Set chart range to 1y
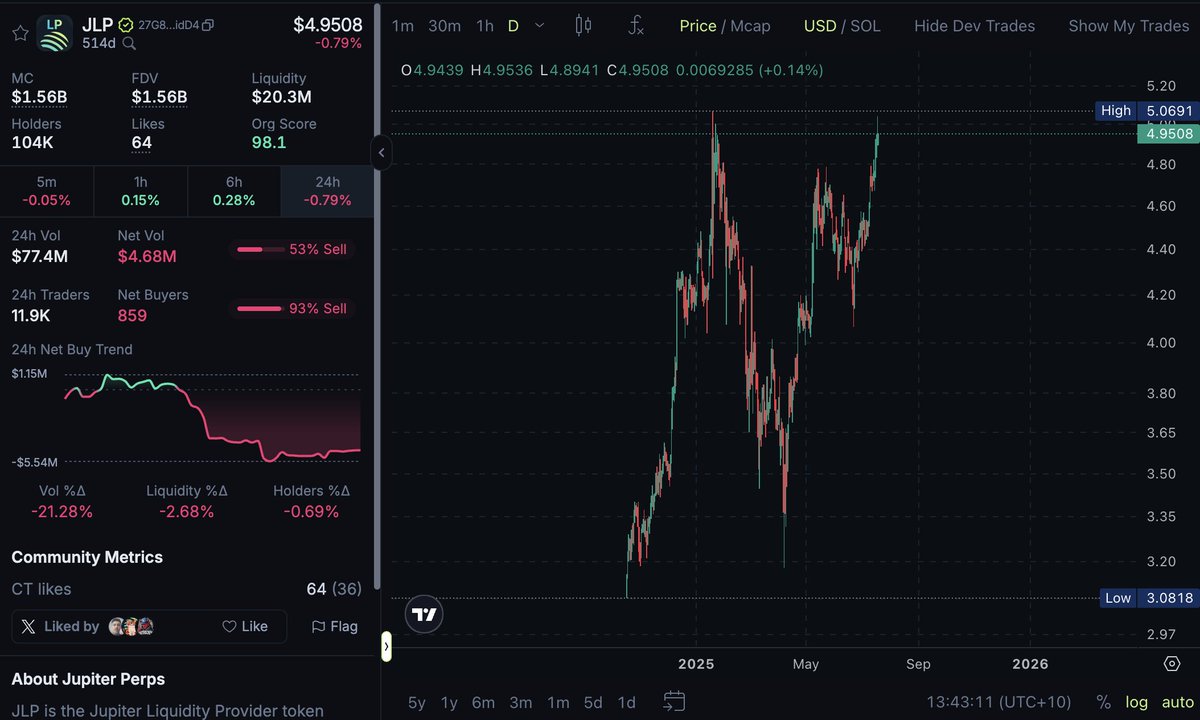The image size is (1200, 720). point(449,702)
